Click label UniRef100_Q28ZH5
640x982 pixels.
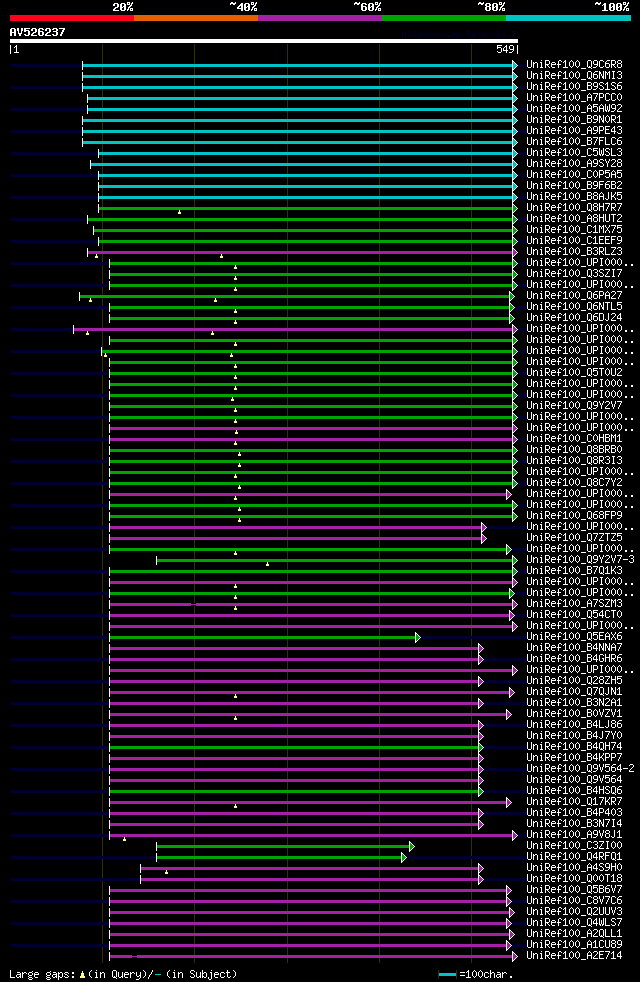574,681
